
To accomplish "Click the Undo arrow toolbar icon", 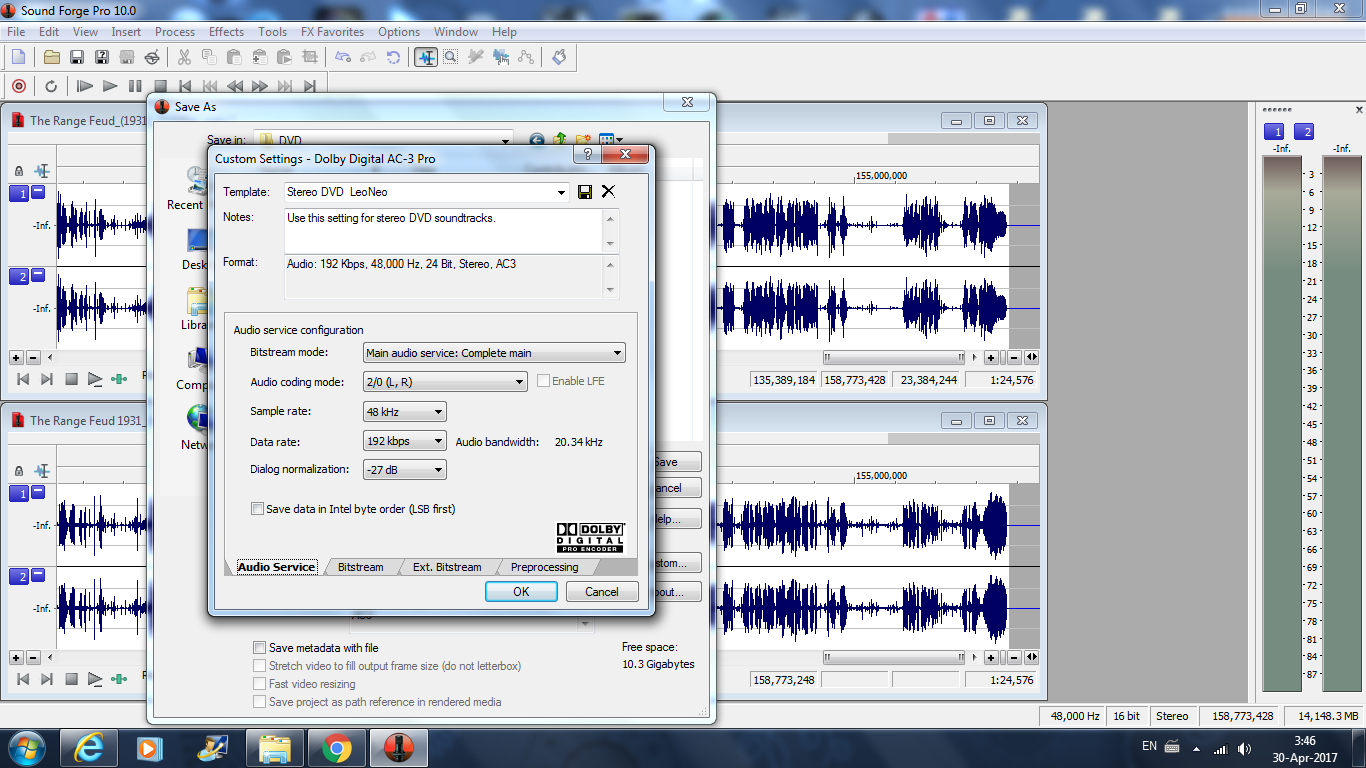I will point(343,57).
